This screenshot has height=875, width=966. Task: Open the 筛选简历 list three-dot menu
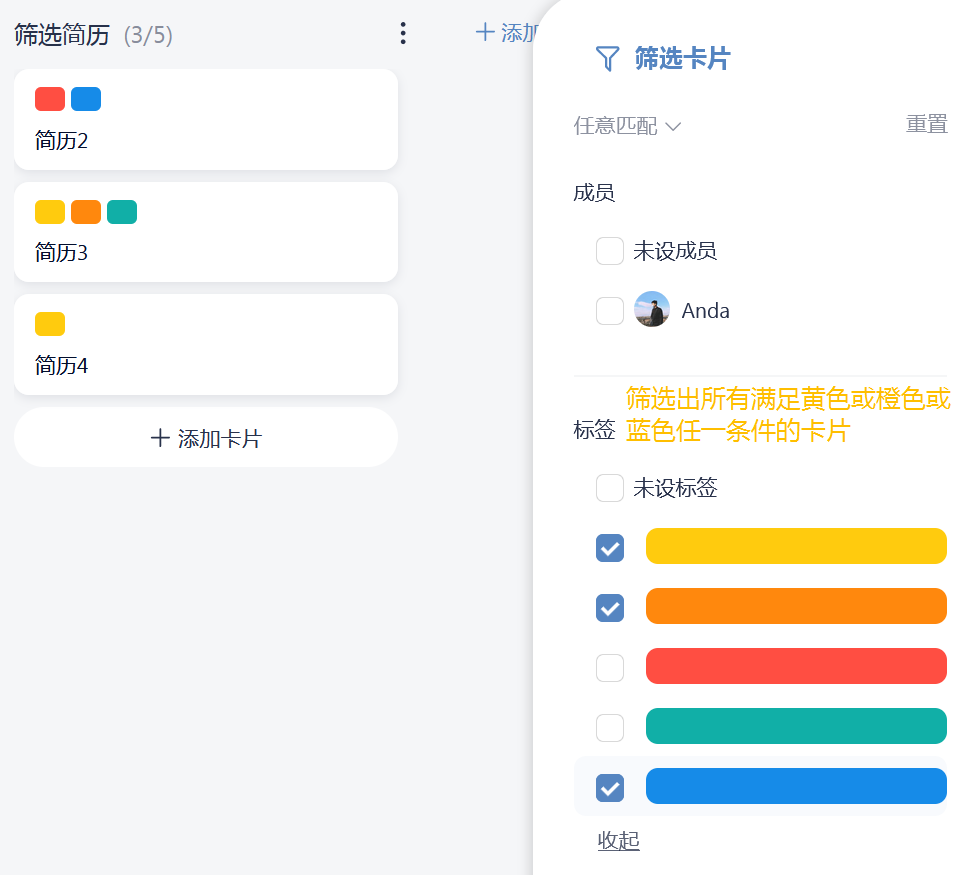(402, 34)
